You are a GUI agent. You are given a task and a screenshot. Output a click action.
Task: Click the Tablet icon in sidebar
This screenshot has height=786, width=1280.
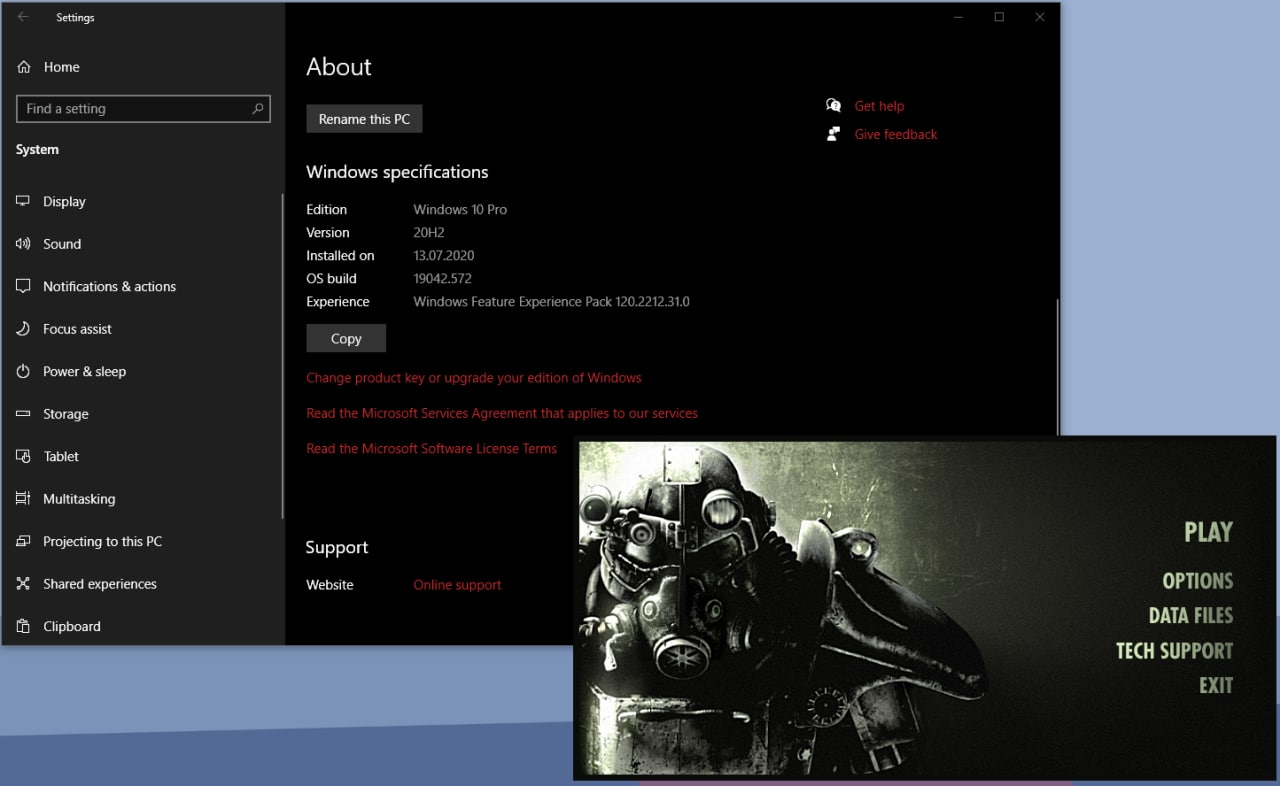click(x=23, y=456)
